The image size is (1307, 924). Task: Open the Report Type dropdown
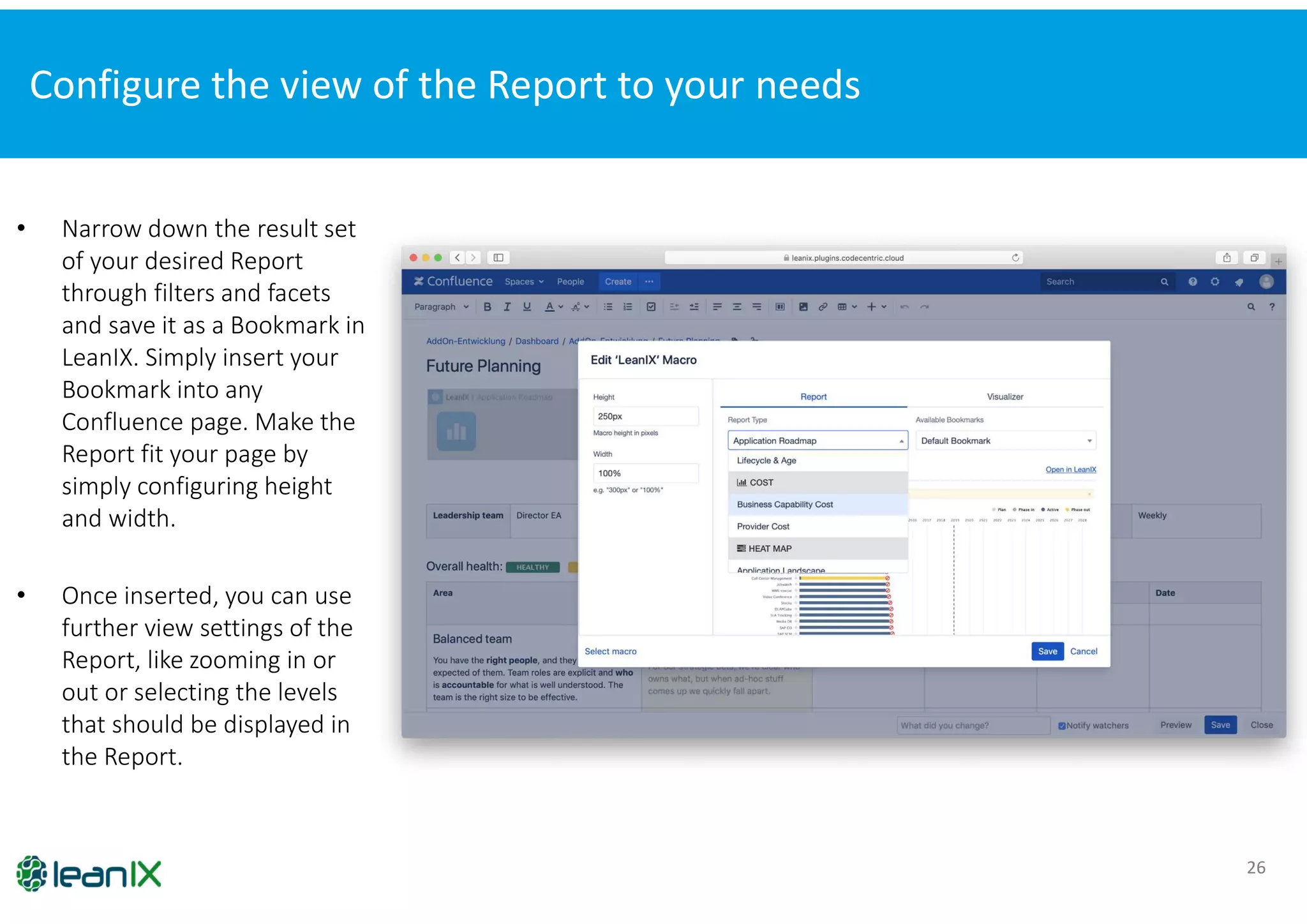tap(818, 441)
